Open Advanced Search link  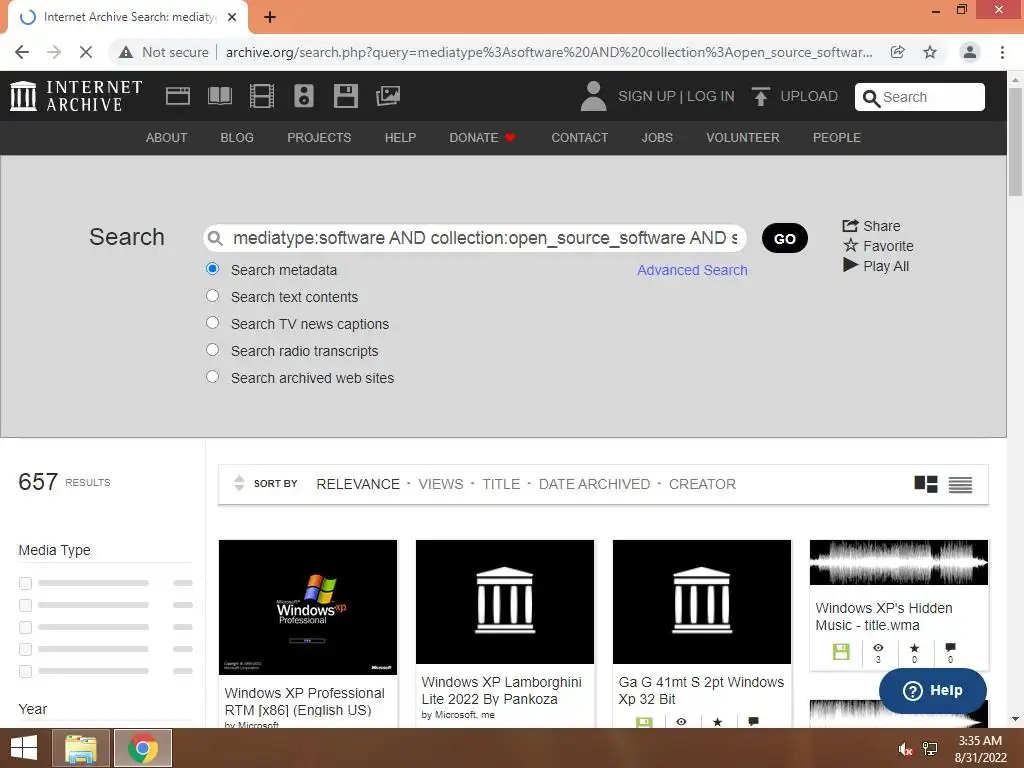(x=692, y=270)
